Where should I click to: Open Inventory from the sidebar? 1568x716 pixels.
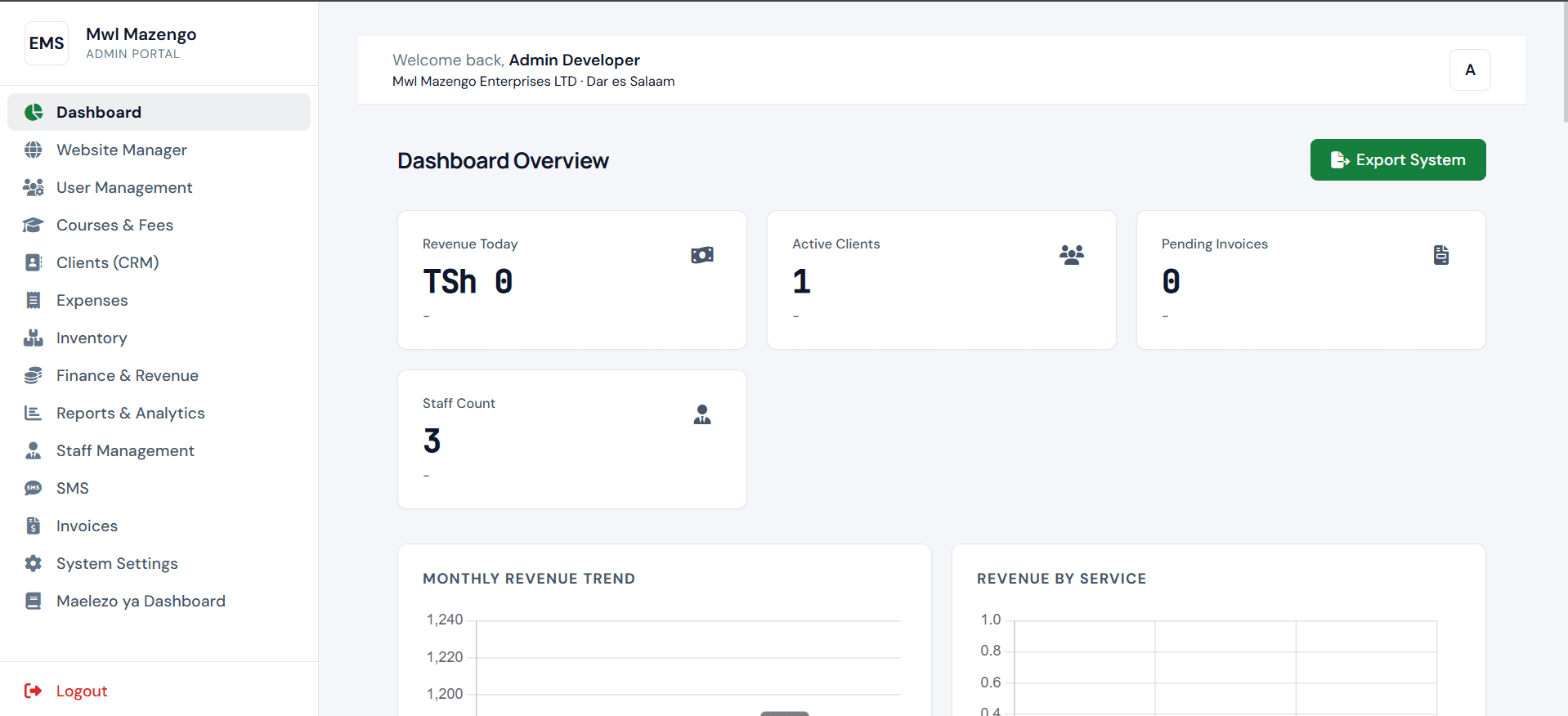tap(159, 338)
